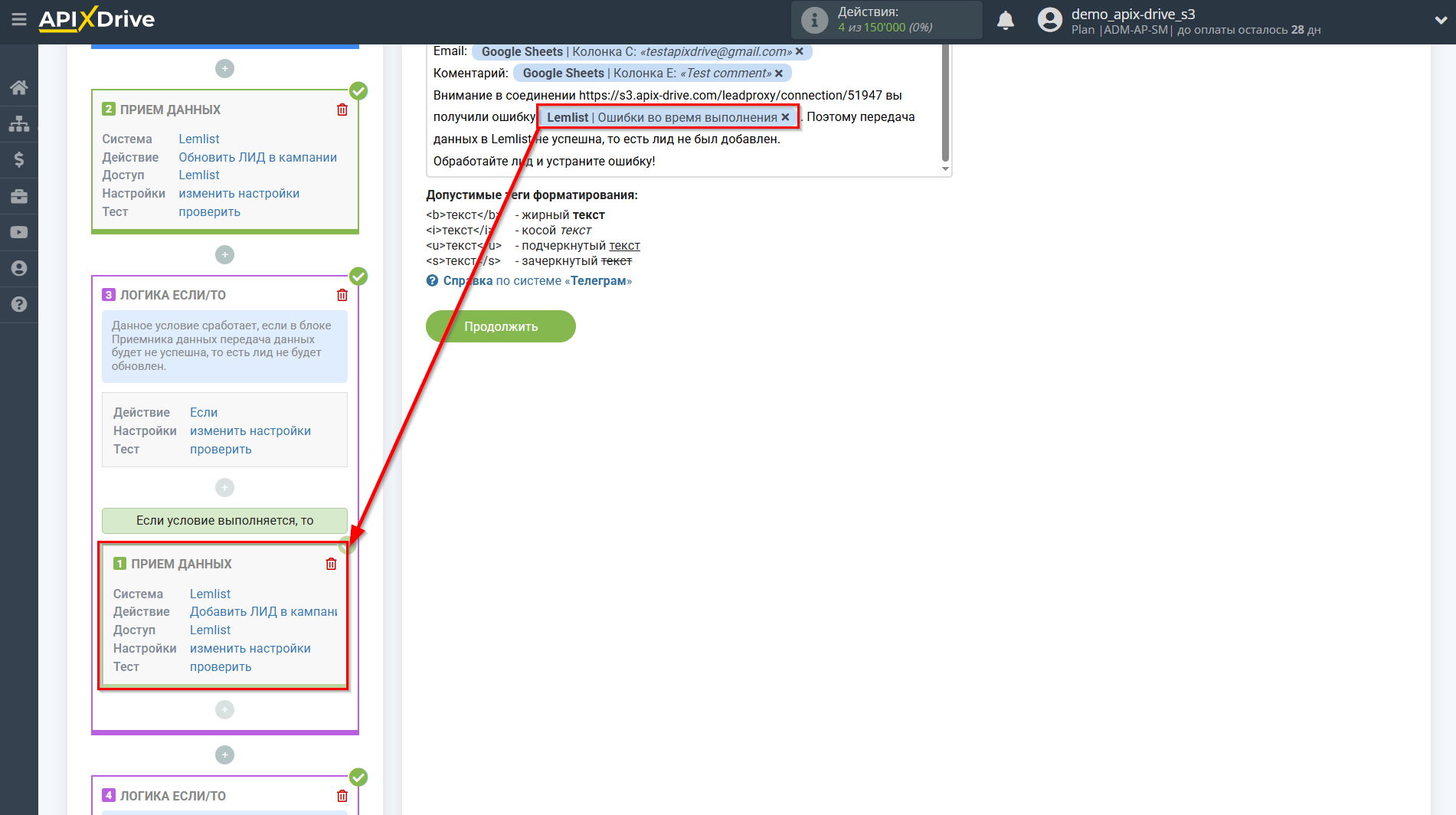Click the Google Sheets Колонка C email tag

tap(642, 51)
